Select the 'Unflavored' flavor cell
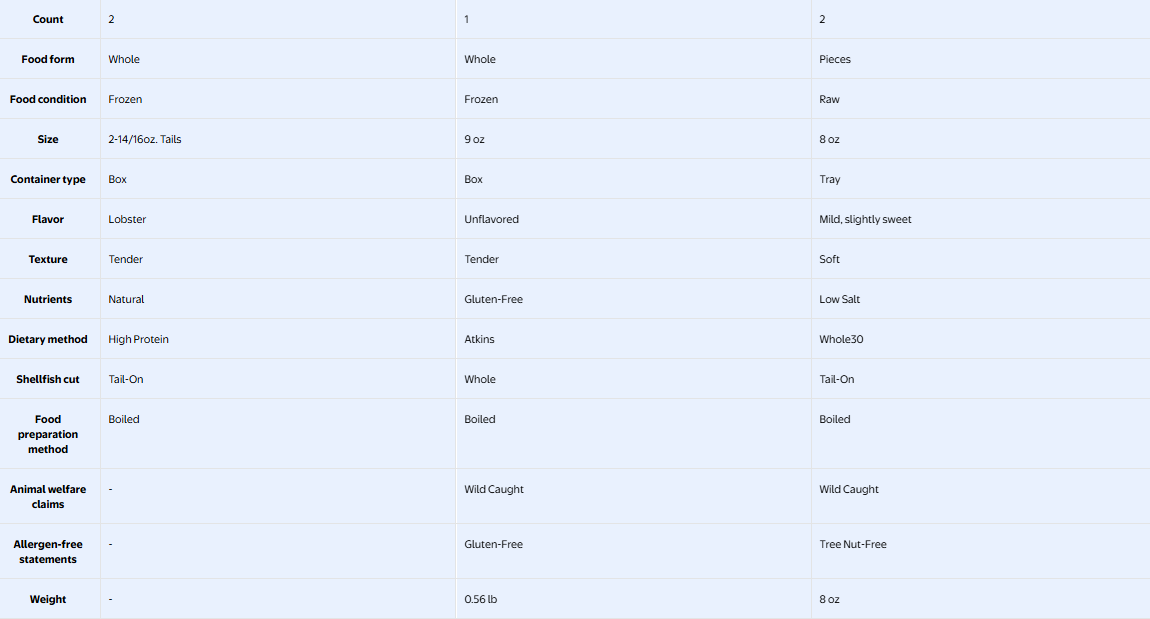Image resolution: width=1150 pixels, height=619 pixels. pyautogui.click(x=491, y=219)
